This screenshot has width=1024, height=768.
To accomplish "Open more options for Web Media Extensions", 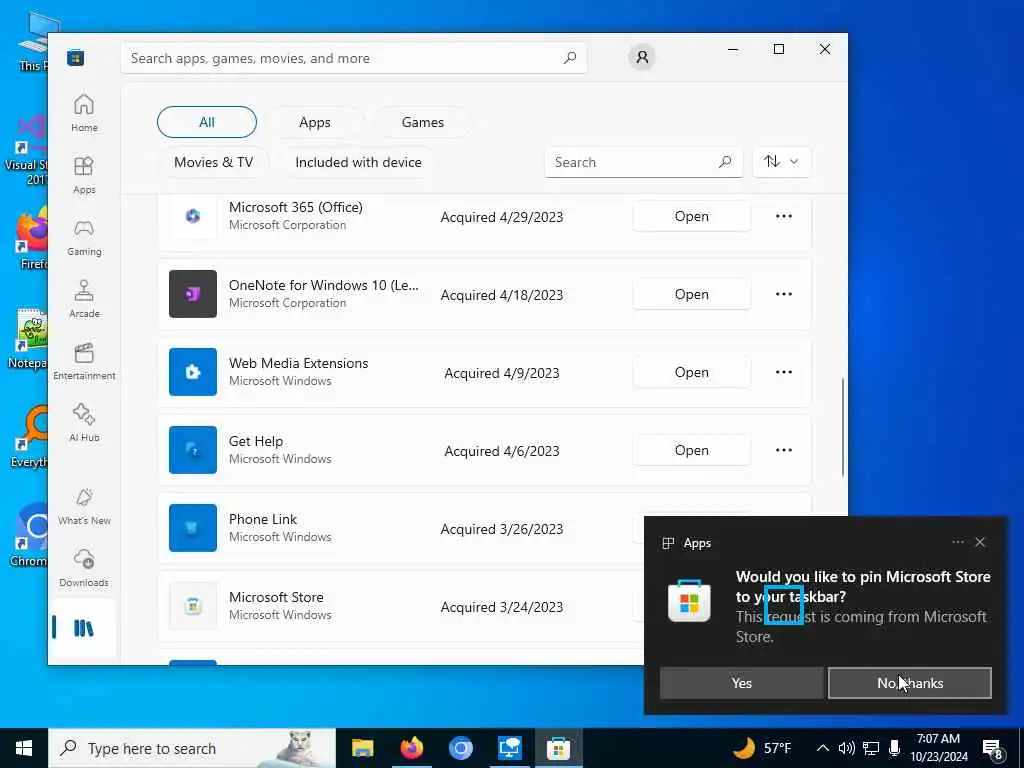I will [784, 372].
